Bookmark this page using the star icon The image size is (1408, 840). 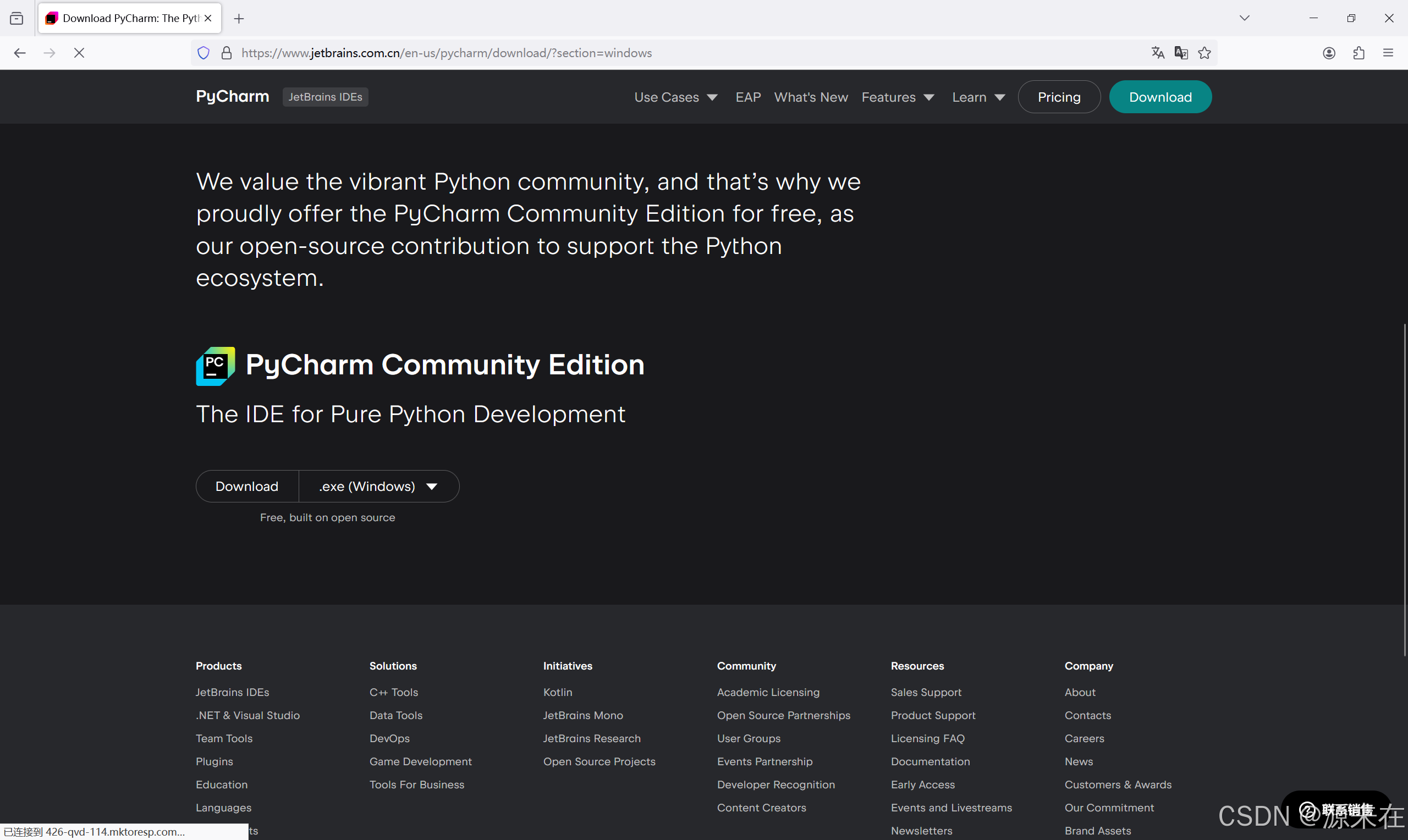click(1204, 53)
